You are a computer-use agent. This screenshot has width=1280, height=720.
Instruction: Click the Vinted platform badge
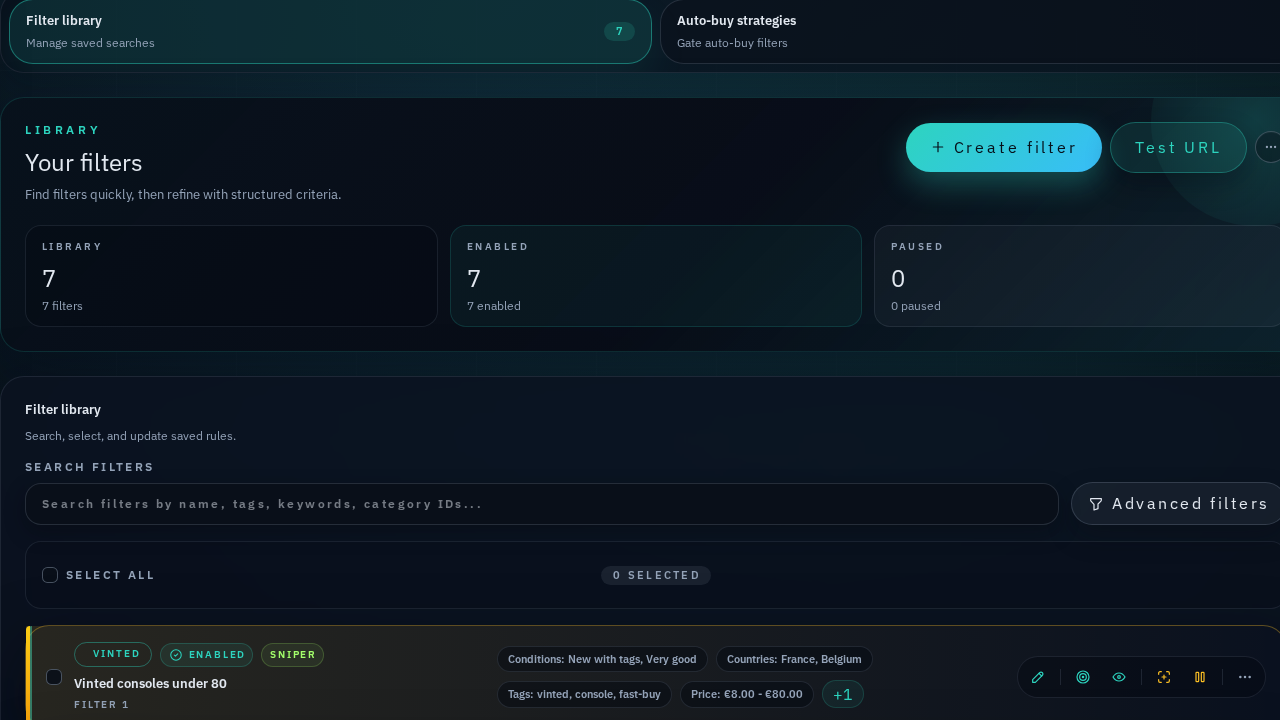tap(113, 654)
